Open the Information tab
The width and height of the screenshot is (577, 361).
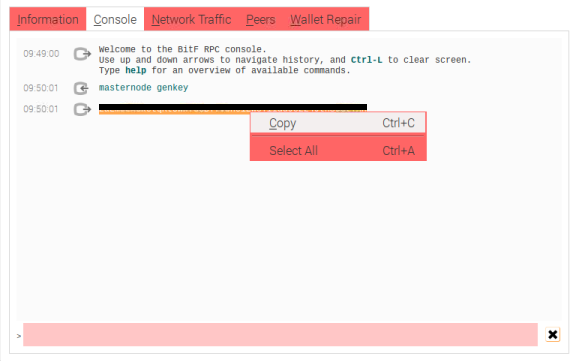pyautogui.click(x=48, y=19)
